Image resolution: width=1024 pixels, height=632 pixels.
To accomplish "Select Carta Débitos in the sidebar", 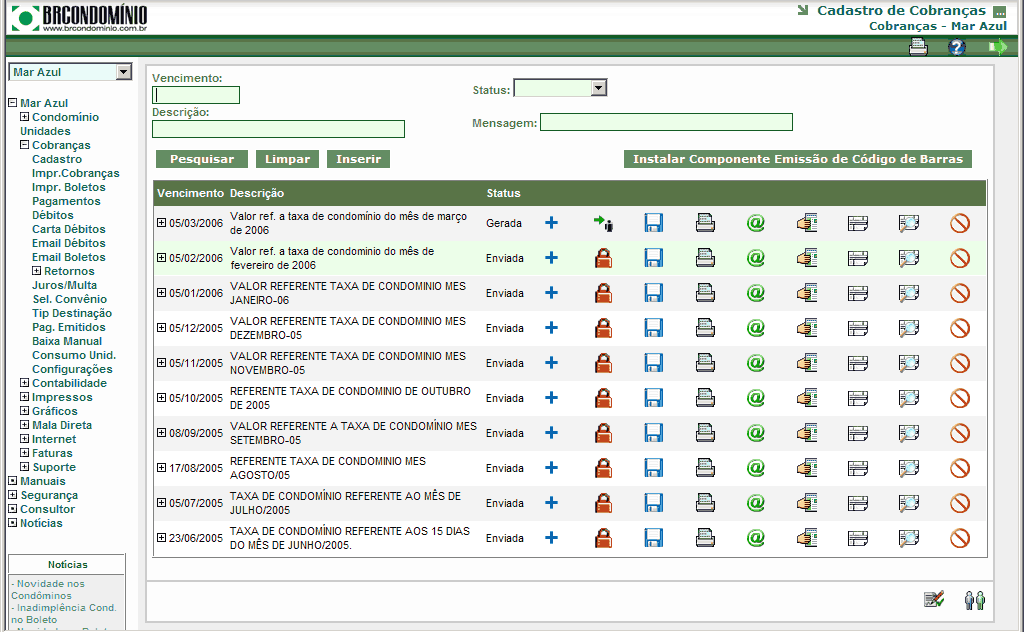I will [69, 229].
